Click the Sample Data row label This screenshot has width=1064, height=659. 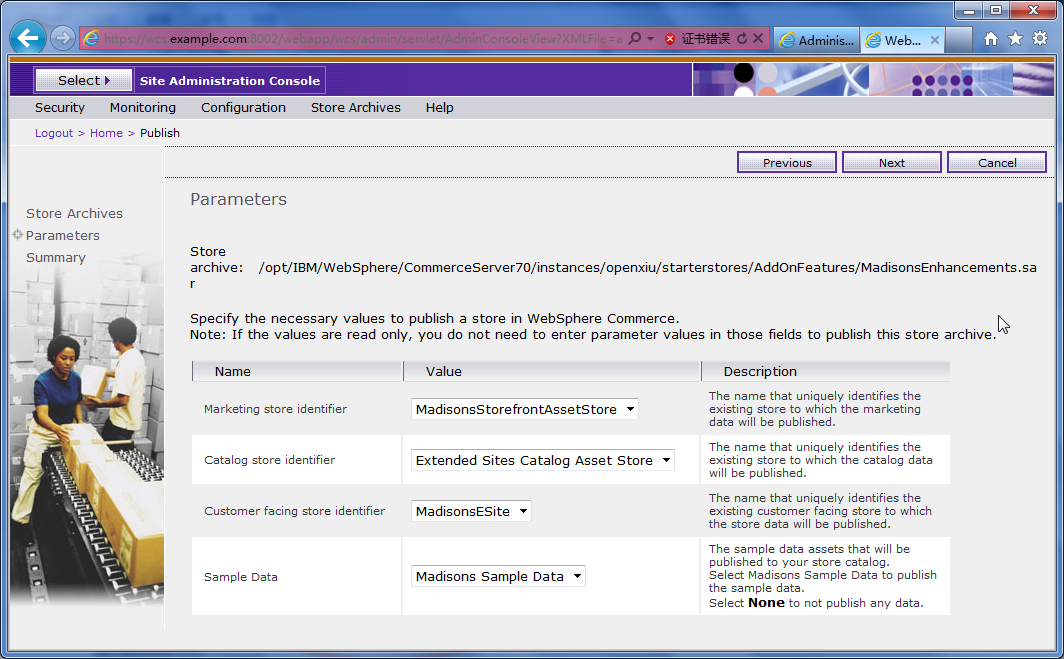tap(240, 576)
